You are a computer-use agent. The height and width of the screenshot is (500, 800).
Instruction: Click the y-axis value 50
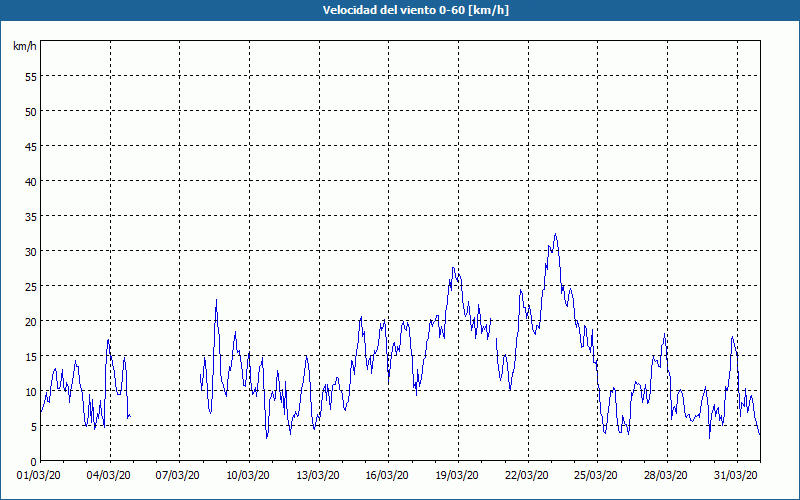click(x=31, y=112)
